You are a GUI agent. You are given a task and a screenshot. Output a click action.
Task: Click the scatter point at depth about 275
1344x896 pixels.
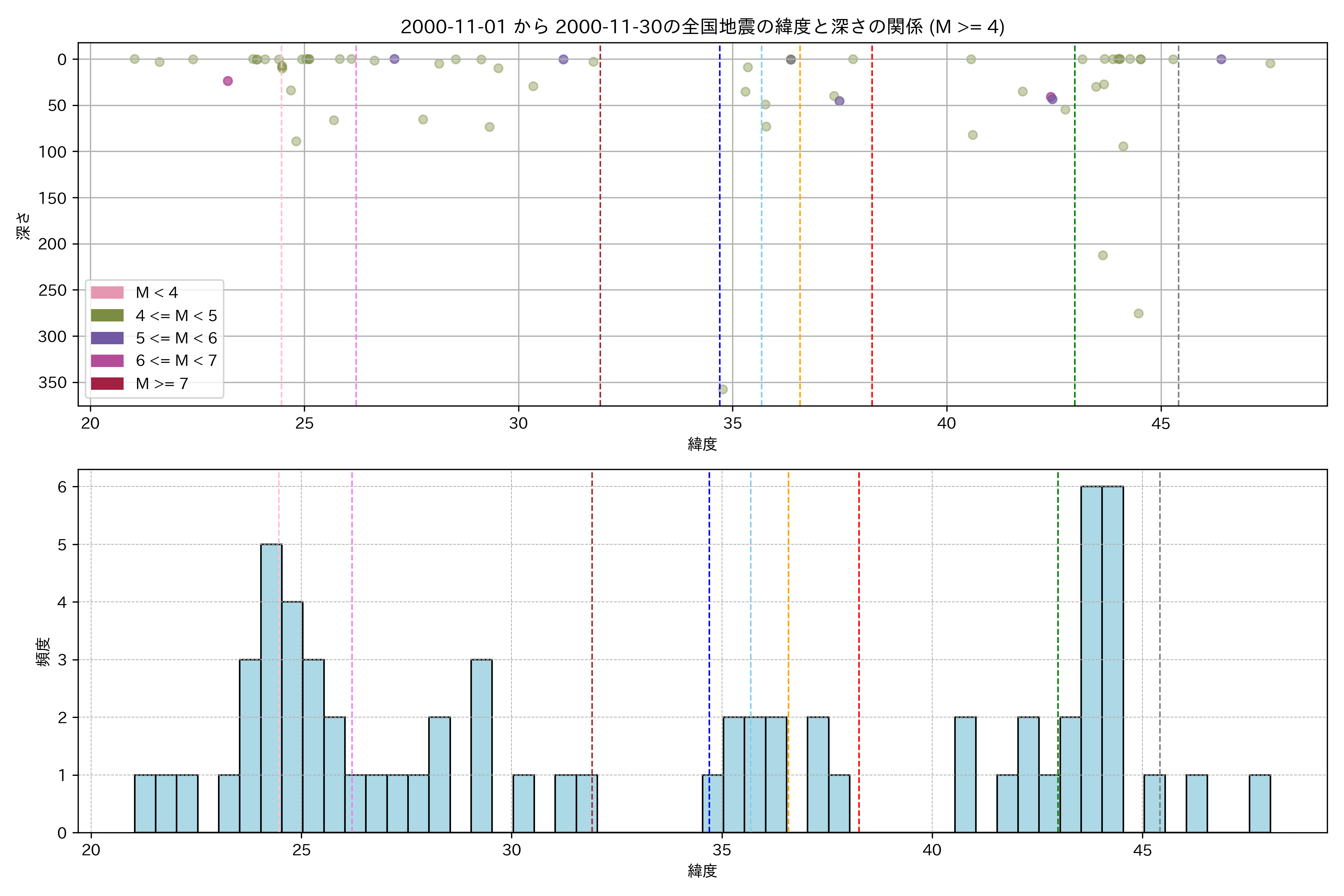(x=1138, y=314)
